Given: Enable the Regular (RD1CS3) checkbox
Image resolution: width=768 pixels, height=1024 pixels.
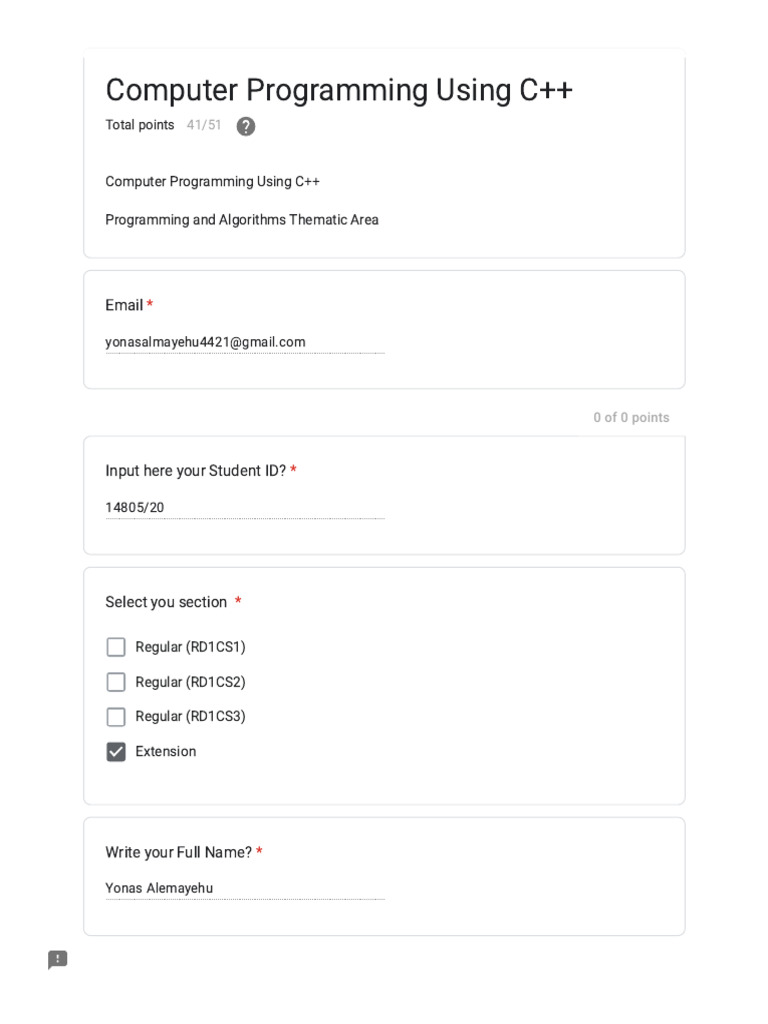Looking at the screenshot, I should (x=116, y=717).
